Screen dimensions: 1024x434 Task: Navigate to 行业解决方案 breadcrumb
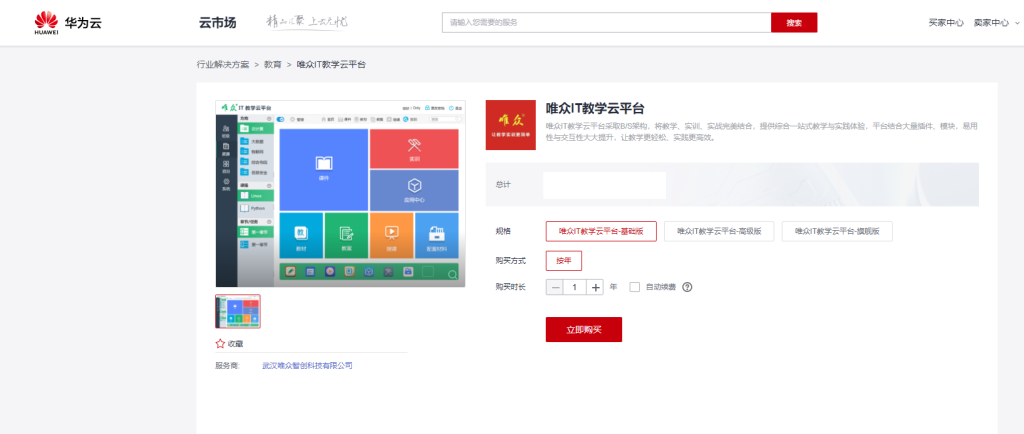[x=223, y=64]
